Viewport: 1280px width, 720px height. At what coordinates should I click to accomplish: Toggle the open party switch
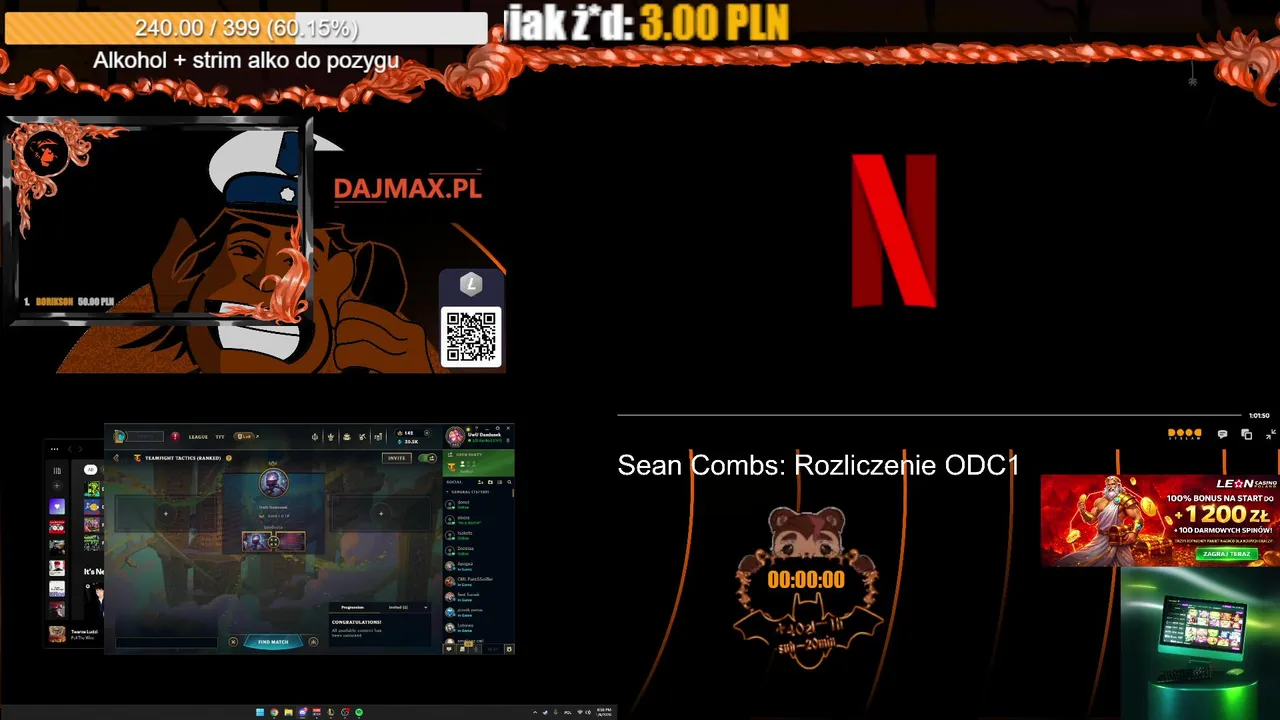(428, 458)
